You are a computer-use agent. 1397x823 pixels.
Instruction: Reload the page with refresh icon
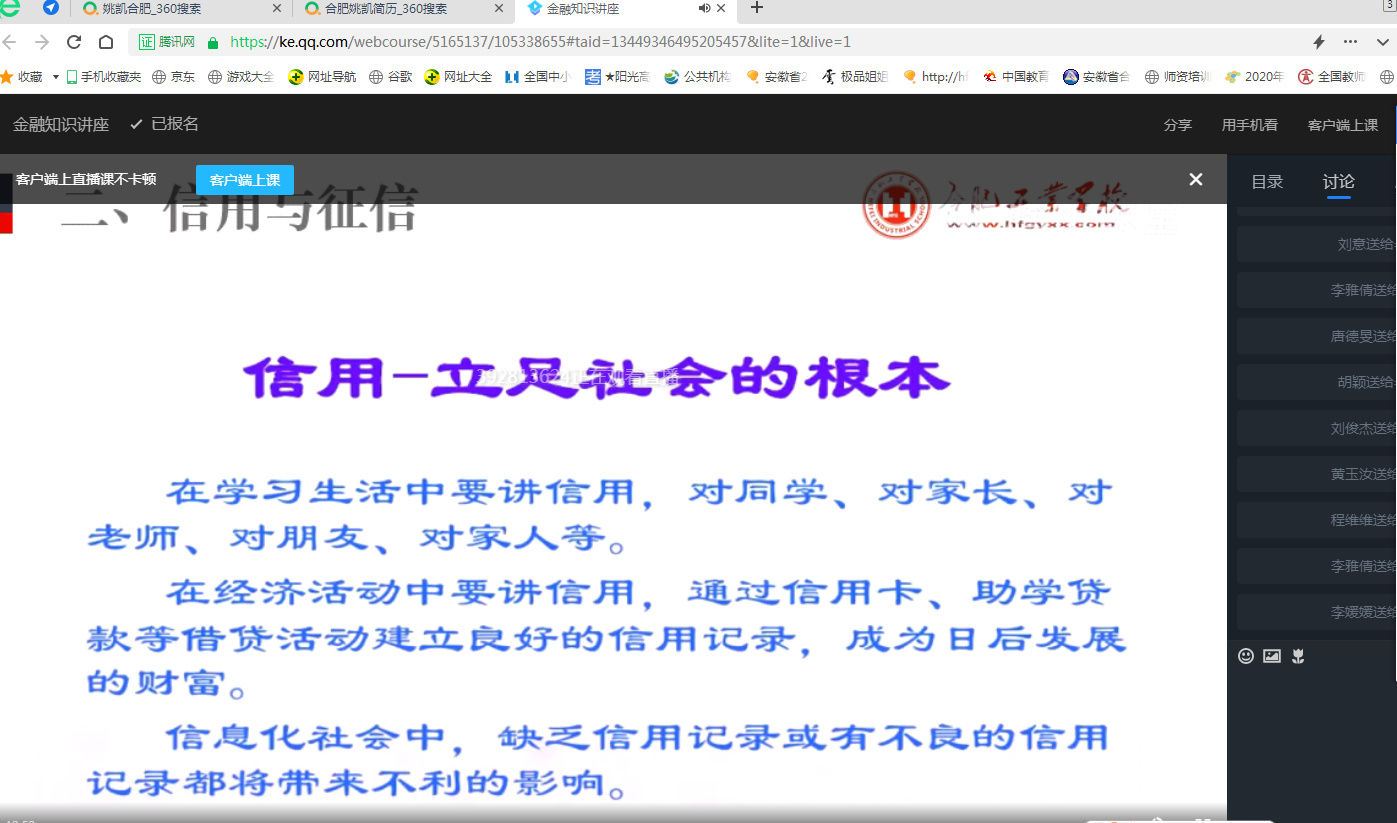(74, 42)
